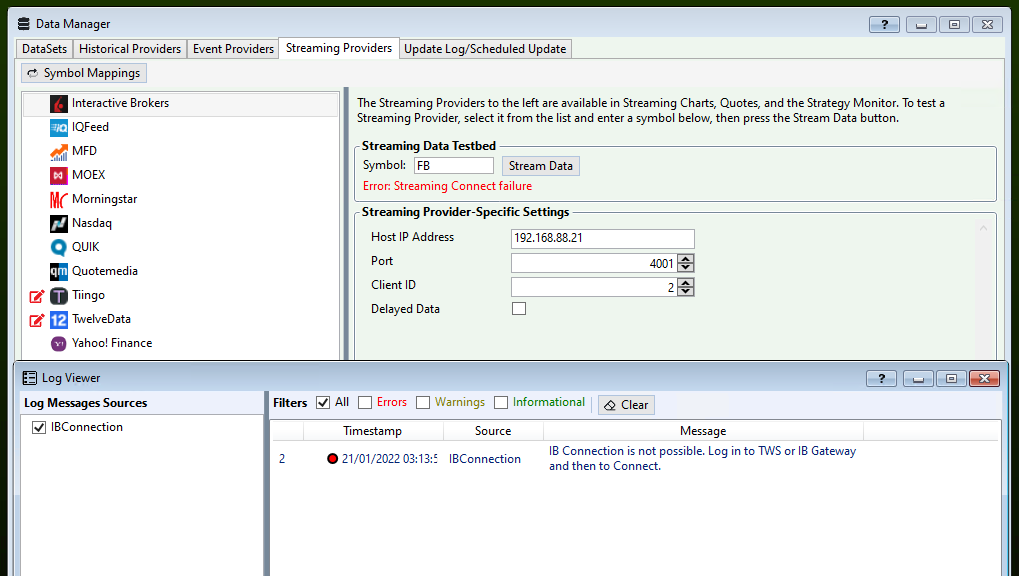Click the log row number 2 cell
The image size is (1019, 576).
coord(282,458)
